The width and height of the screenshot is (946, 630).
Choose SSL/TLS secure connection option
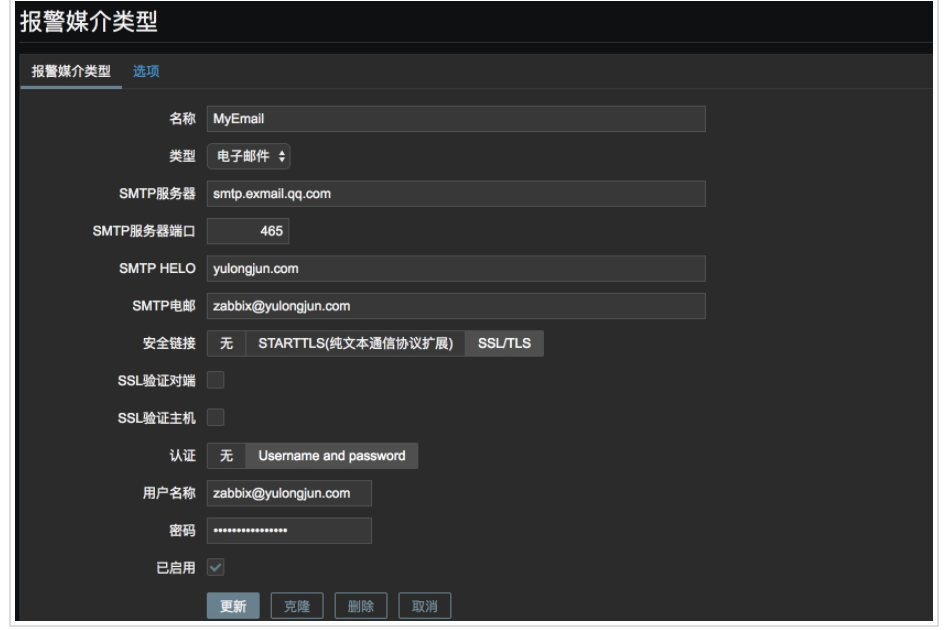504,343
